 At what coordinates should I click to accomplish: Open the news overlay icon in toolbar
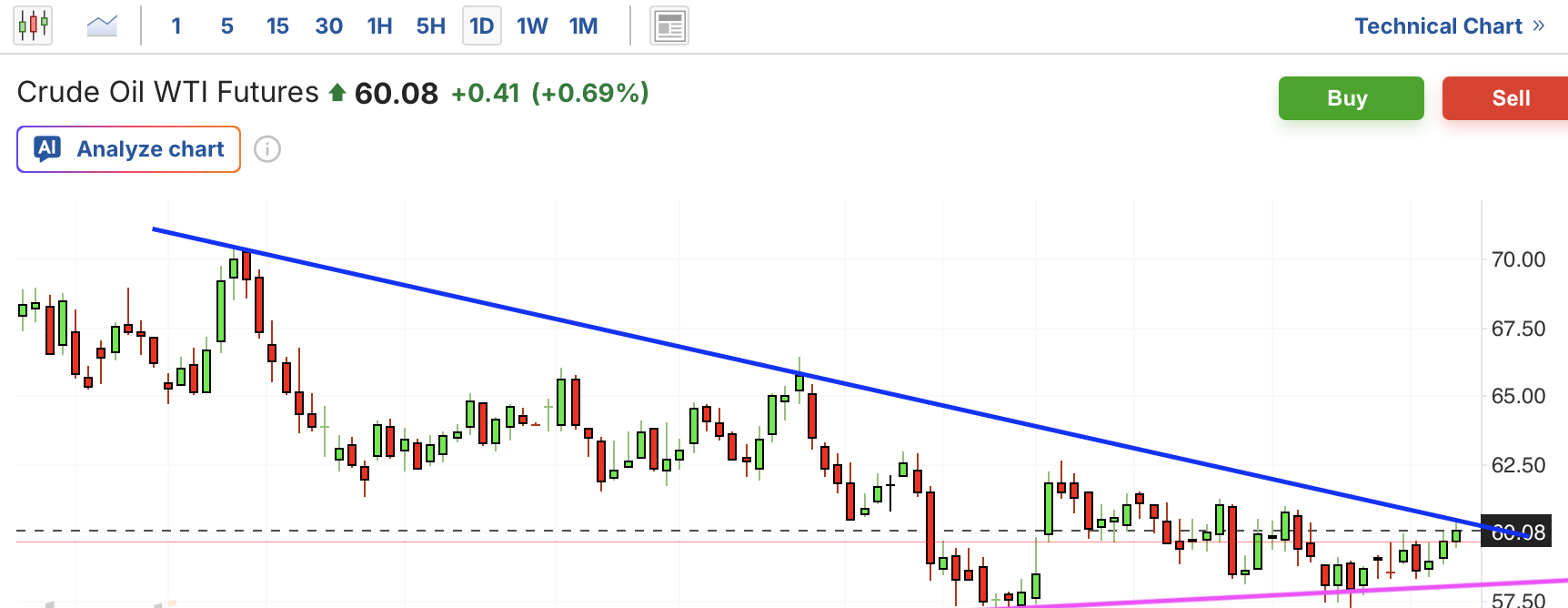click(669, 25)
